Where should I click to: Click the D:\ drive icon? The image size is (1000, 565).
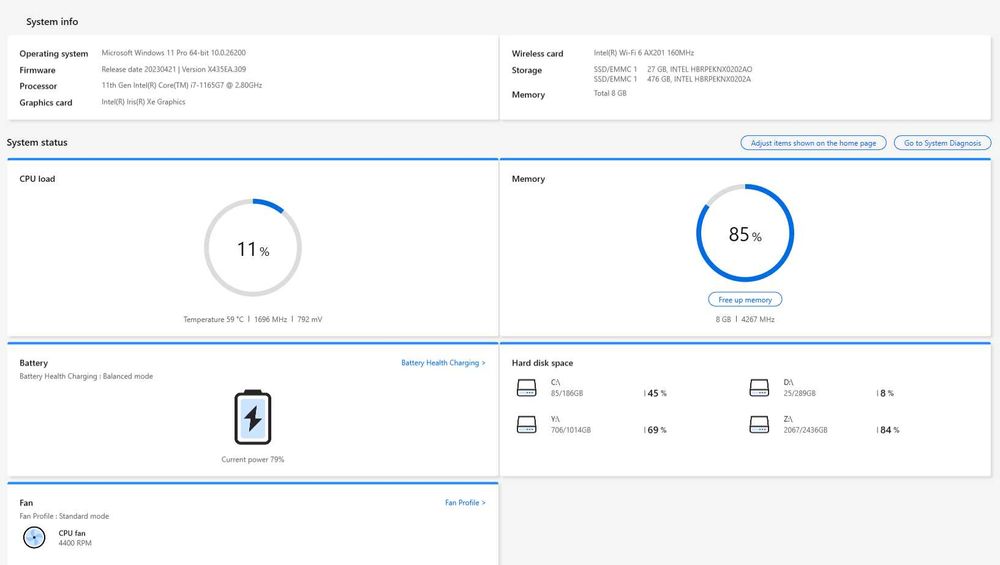click(x=759, y=388)
